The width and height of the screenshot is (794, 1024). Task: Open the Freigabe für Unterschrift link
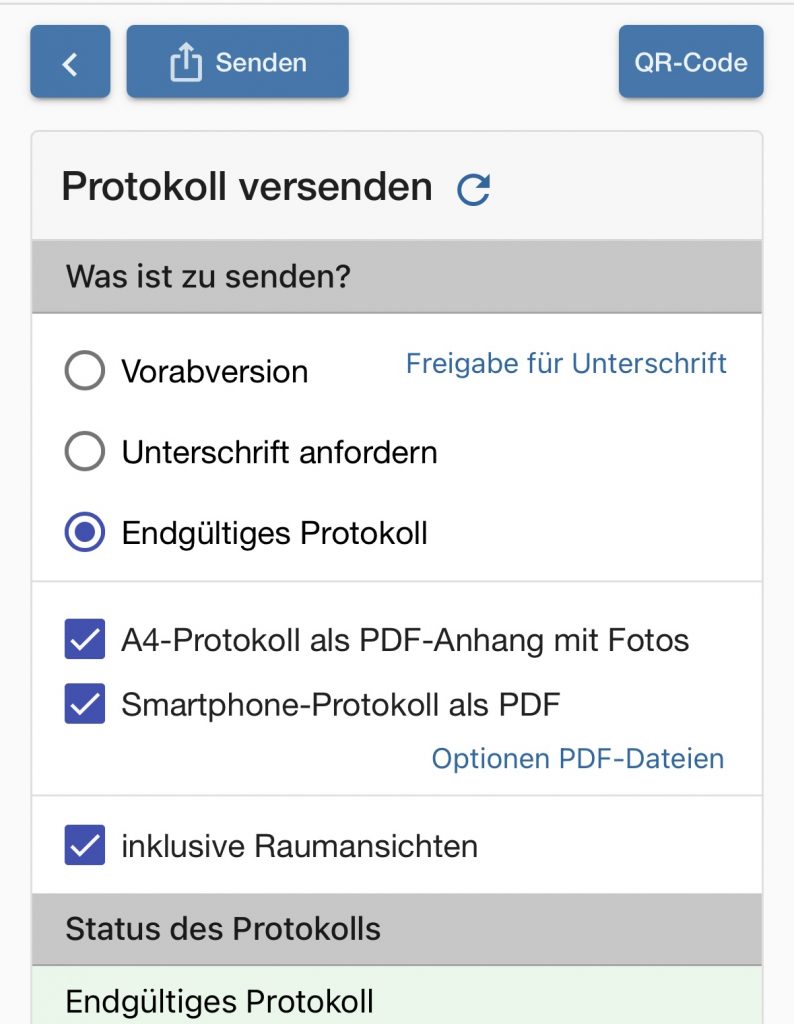(x=566, y=363)
